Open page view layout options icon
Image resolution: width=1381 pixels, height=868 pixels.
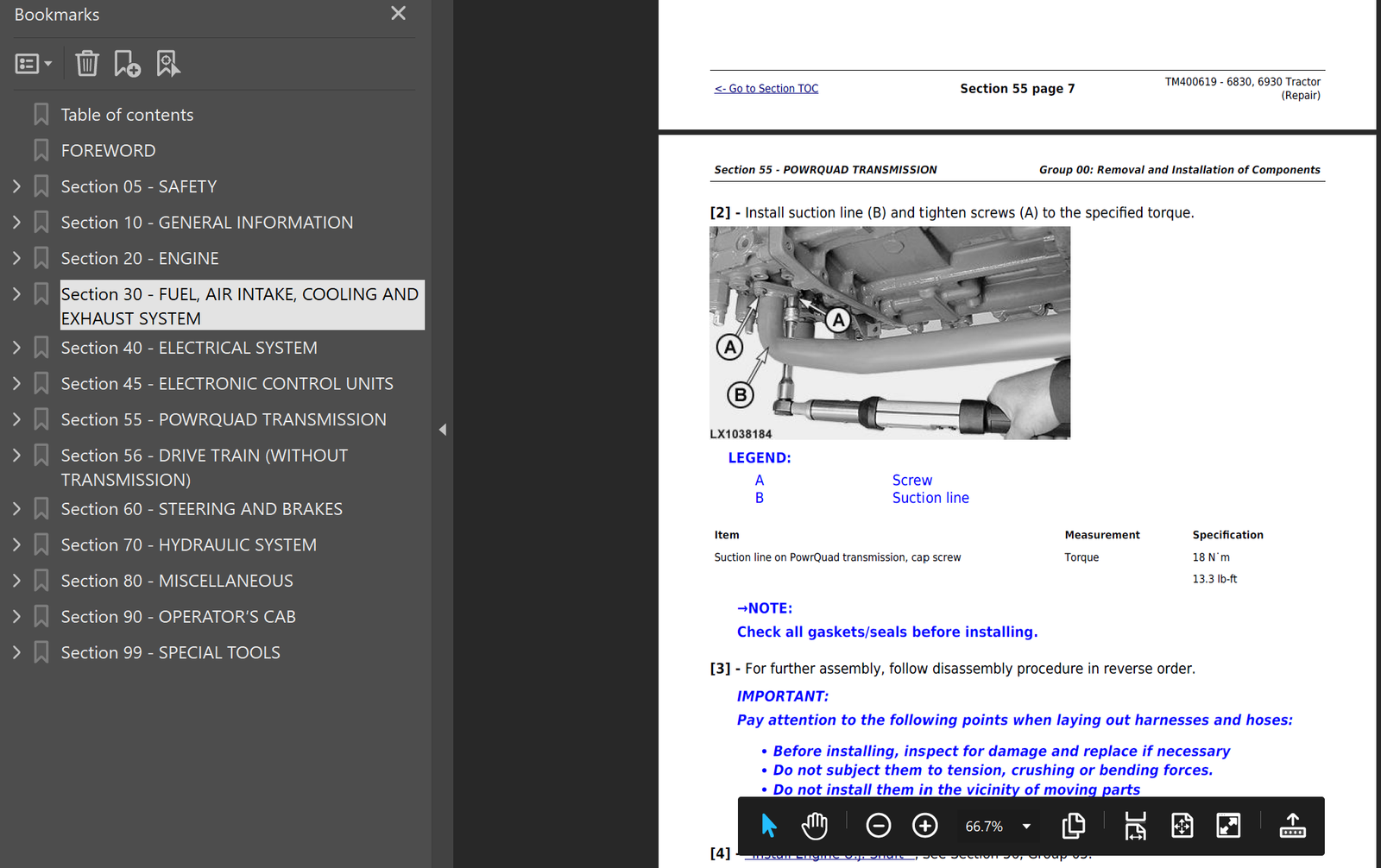(x=1074, y=827)
